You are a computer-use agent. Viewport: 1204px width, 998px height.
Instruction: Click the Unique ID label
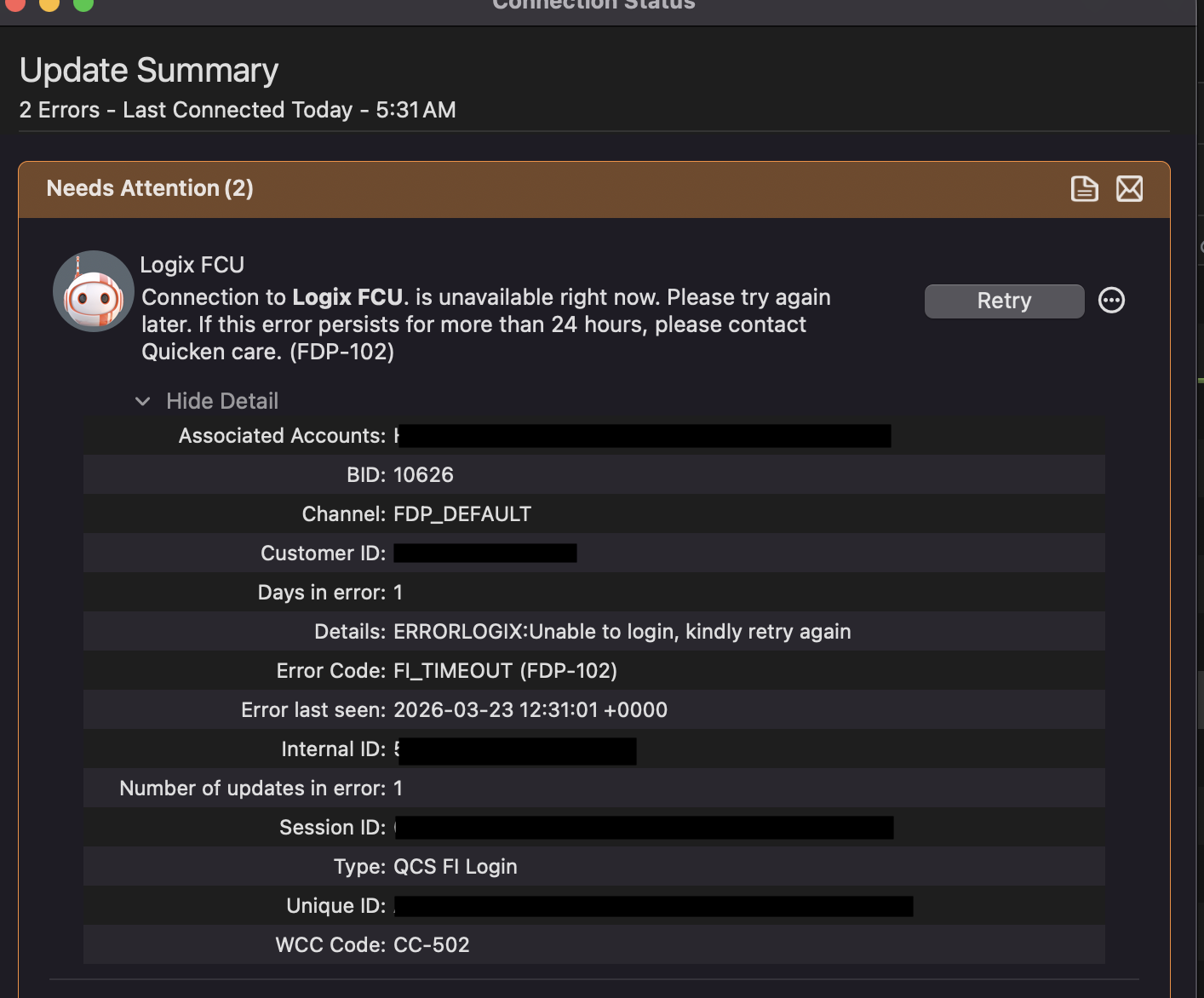336,906
